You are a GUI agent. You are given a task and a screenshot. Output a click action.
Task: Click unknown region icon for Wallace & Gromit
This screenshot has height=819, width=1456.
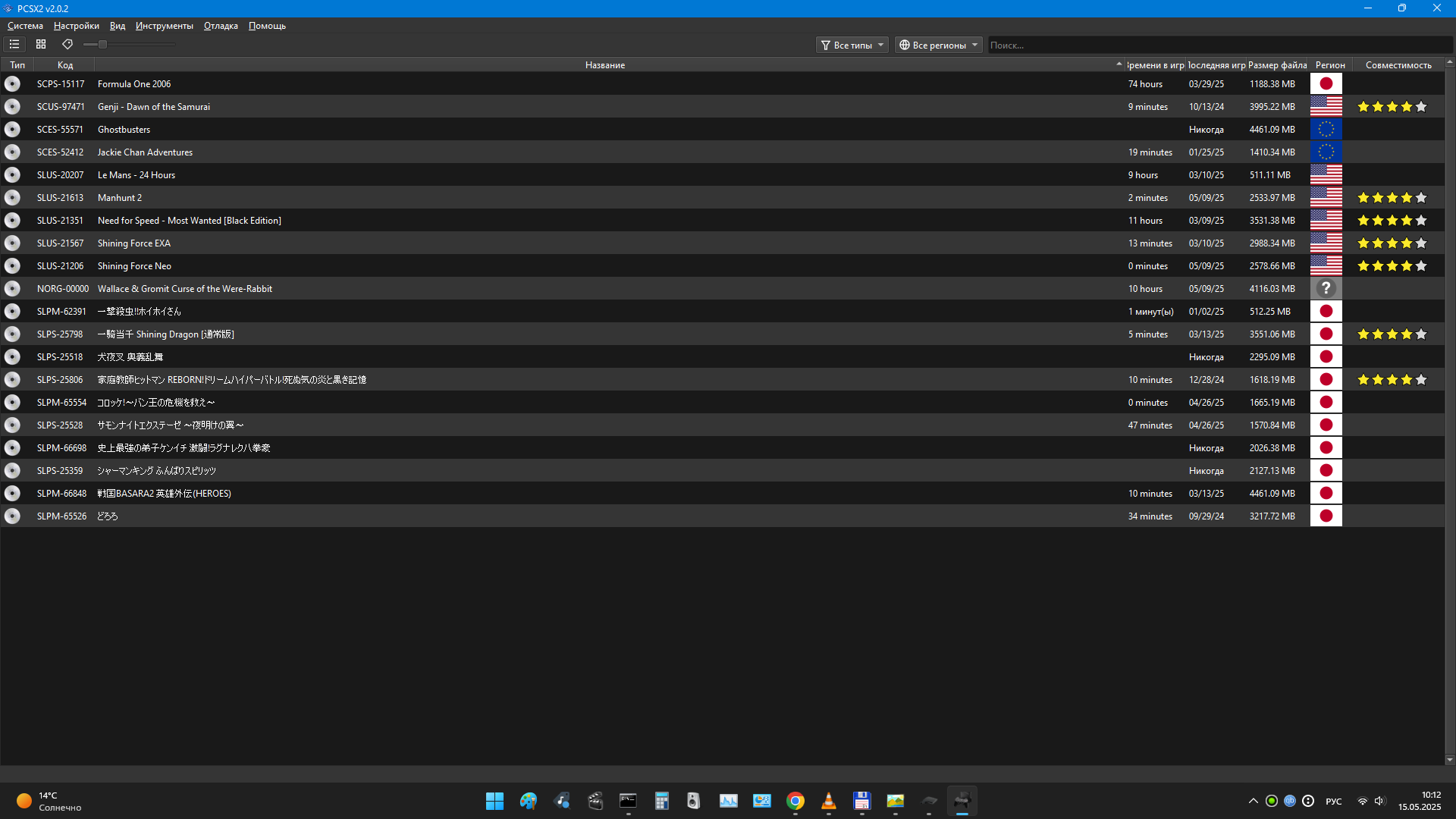point(1326,289)
